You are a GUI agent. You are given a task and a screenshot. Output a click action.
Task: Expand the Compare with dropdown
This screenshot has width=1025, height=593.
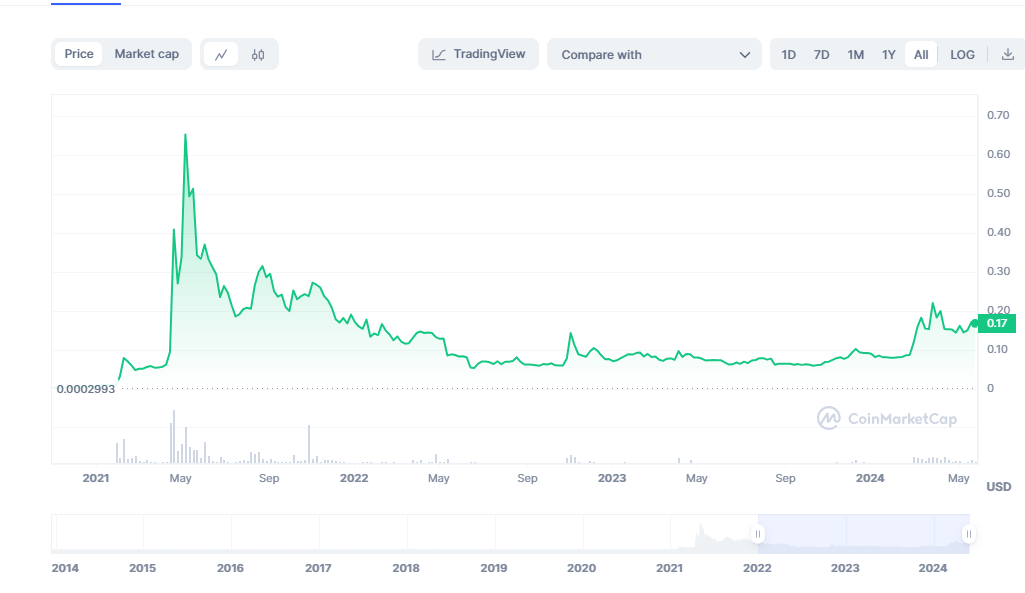click(x=655, y=55)
